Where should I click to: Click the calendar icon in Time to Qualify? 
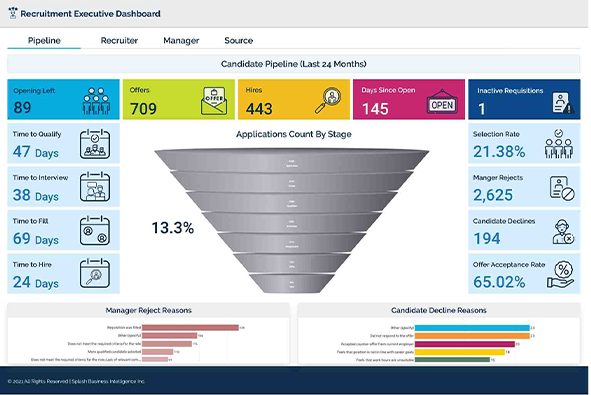tap(95, 144)
